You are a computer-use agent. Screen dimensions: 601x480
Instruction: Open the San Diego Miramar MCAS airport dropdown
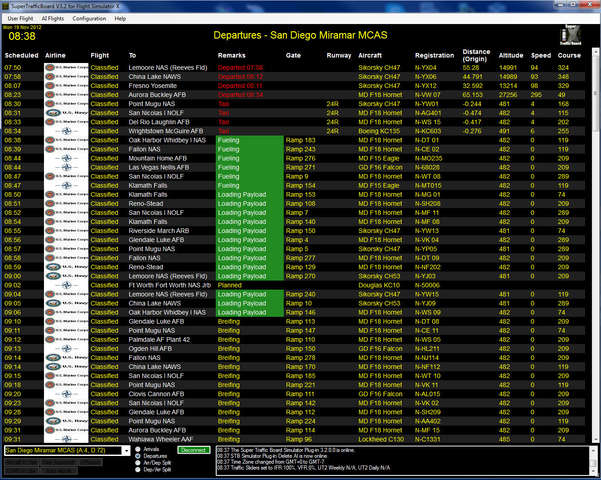[x=126, y=451]
